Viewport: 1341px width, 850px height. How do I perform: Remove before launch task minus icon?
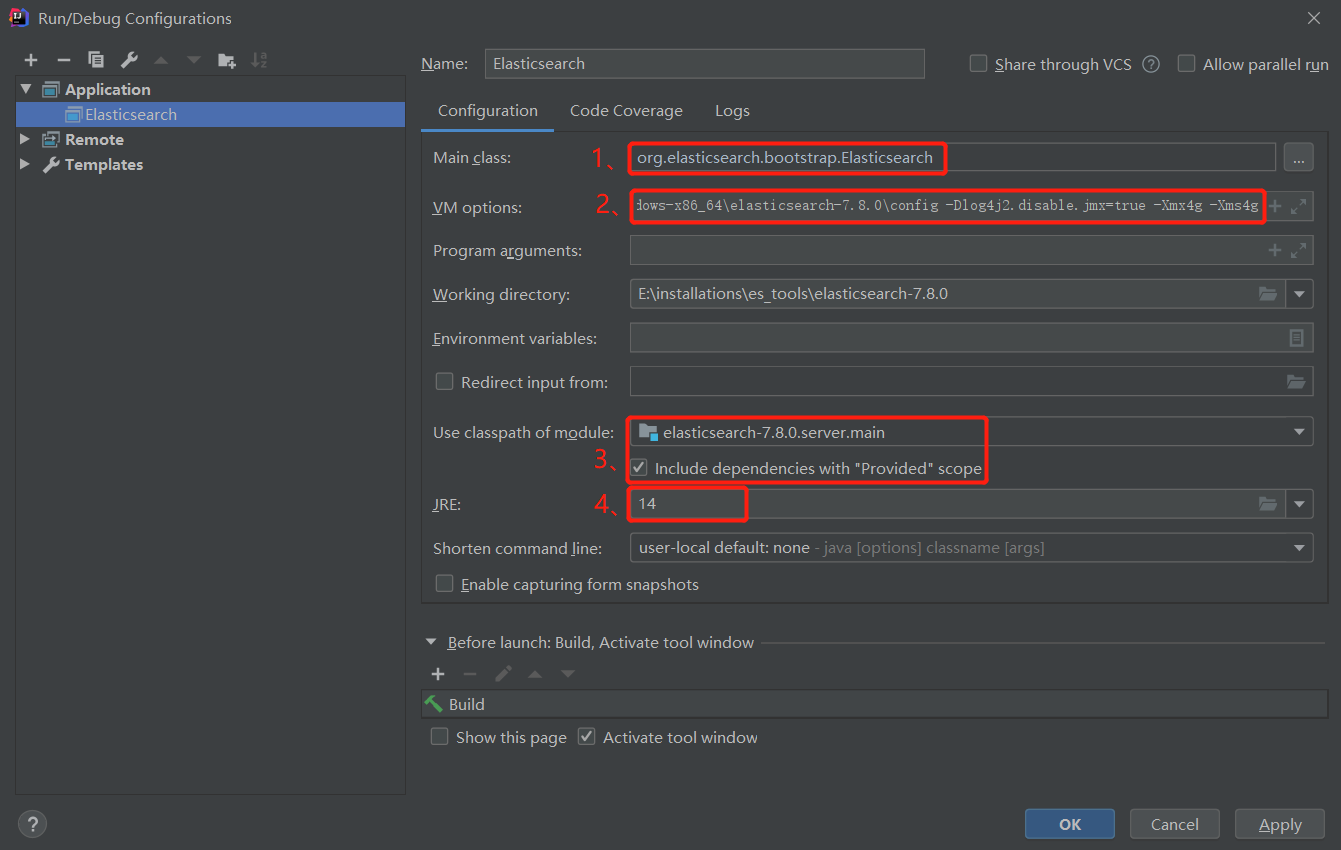tap(470, 674)
